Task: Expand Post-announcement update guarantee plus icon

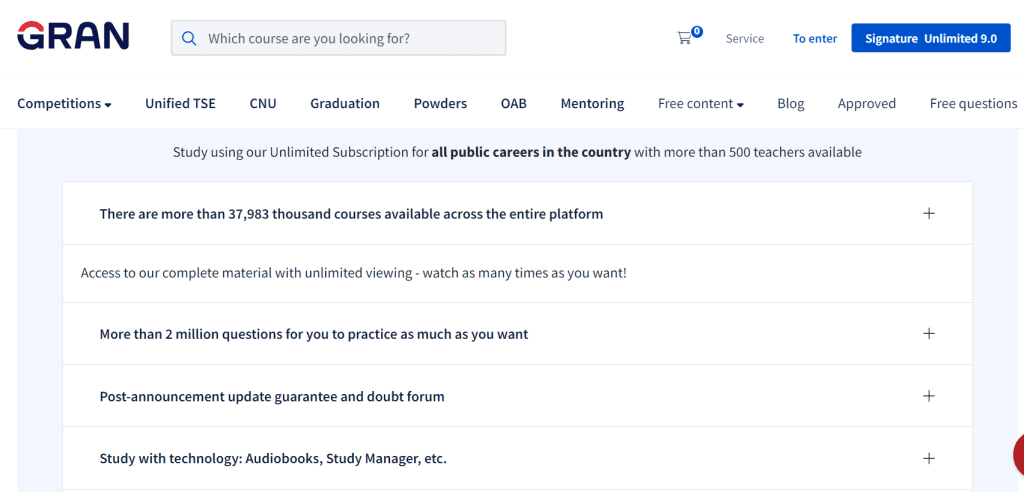Action: point(928,396)
